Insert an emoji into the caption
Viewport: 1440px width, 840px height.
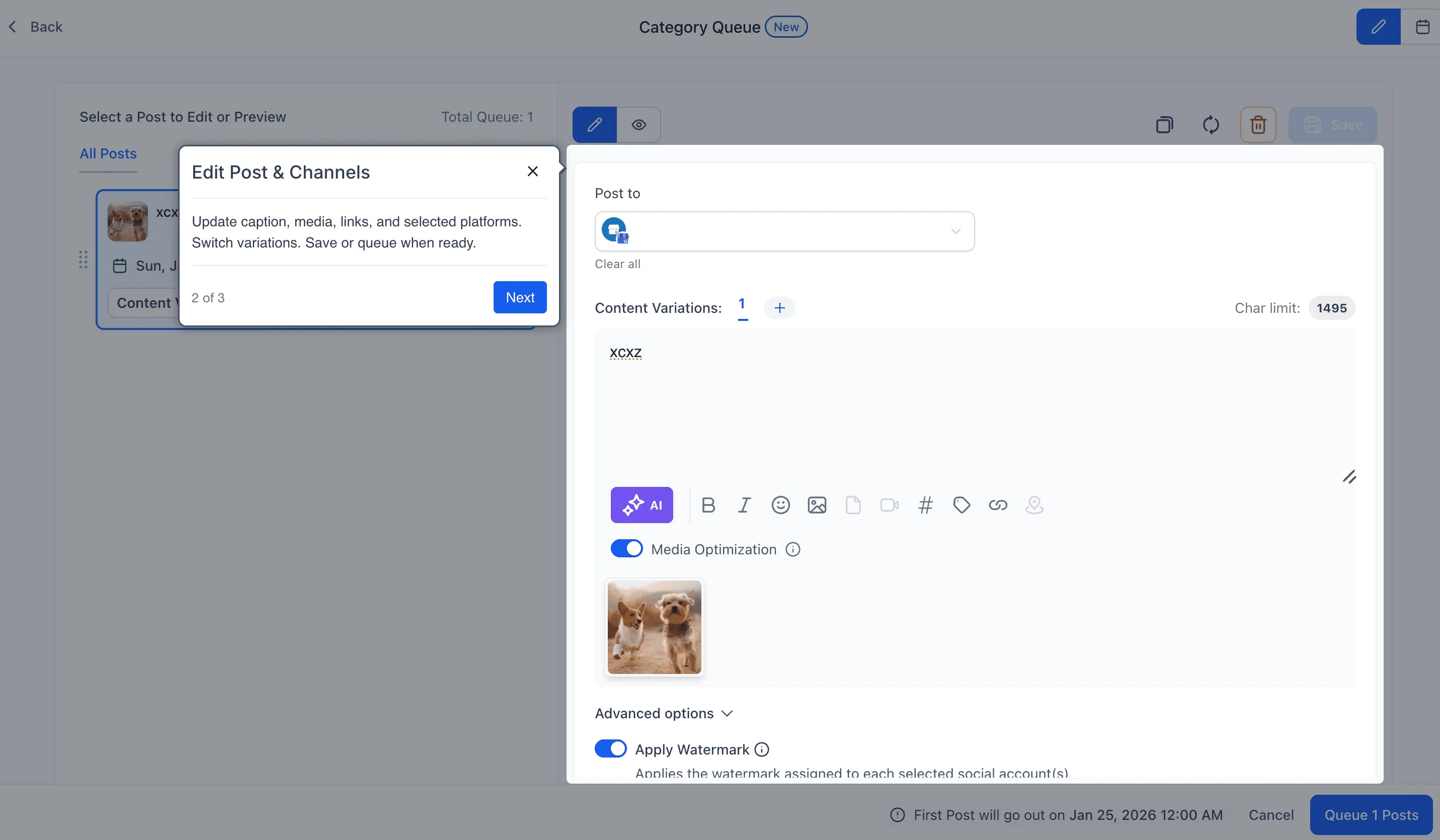pyautogui.click(x=780, y=505)
